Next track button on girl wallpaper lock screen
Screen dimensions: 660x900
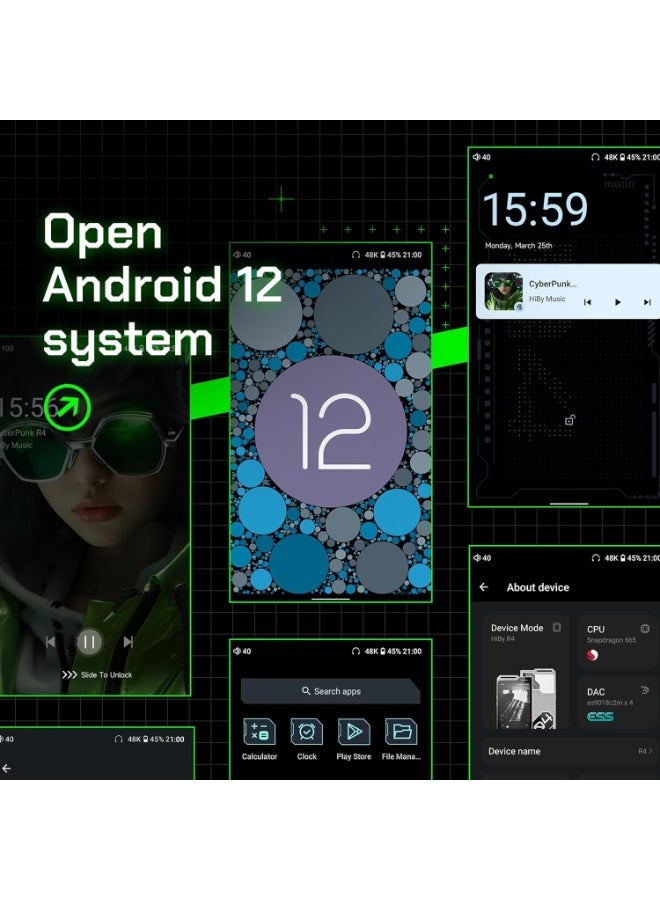coord(128,642)
